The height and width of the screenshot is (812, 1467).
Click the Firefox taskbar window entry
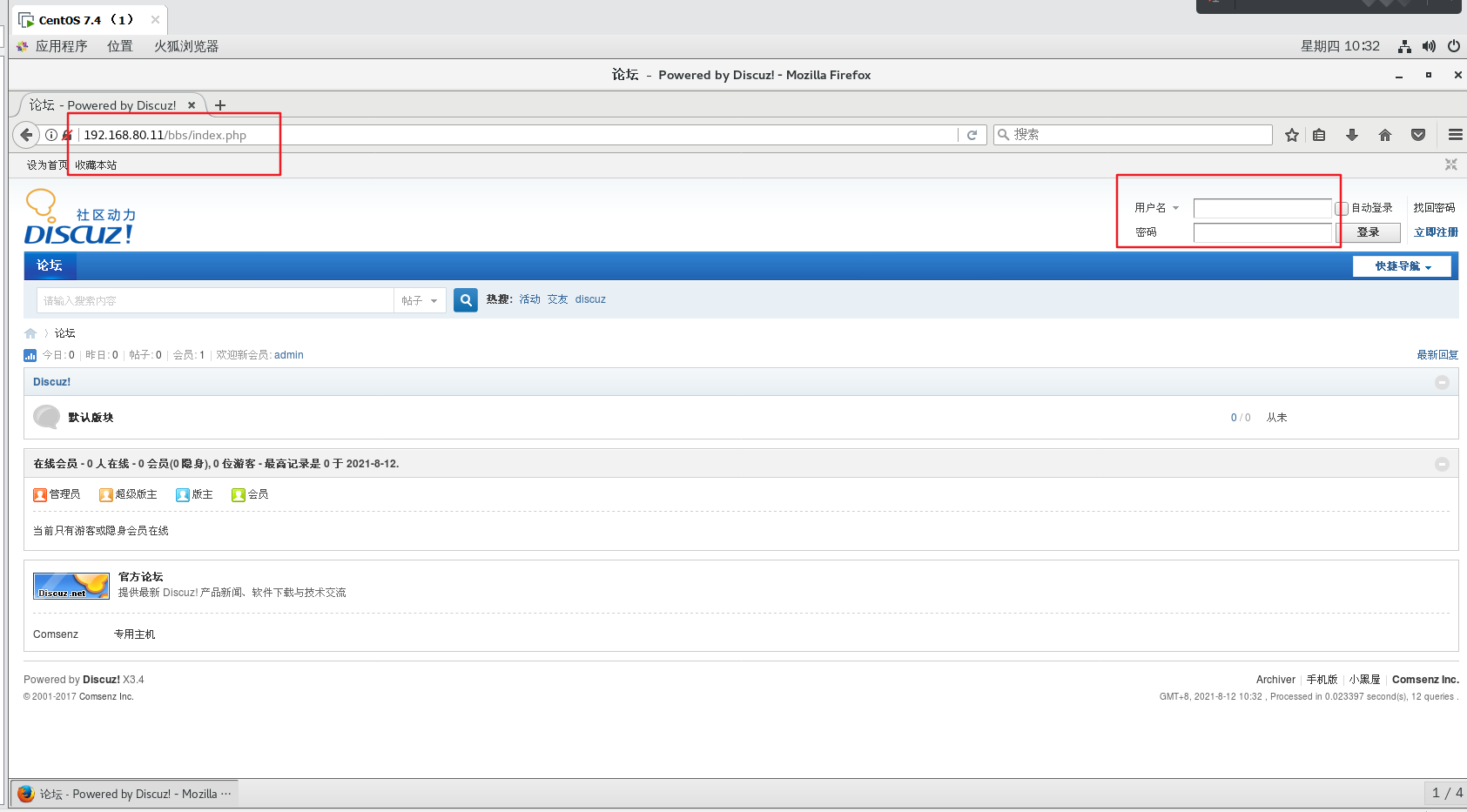coord(124,794)
